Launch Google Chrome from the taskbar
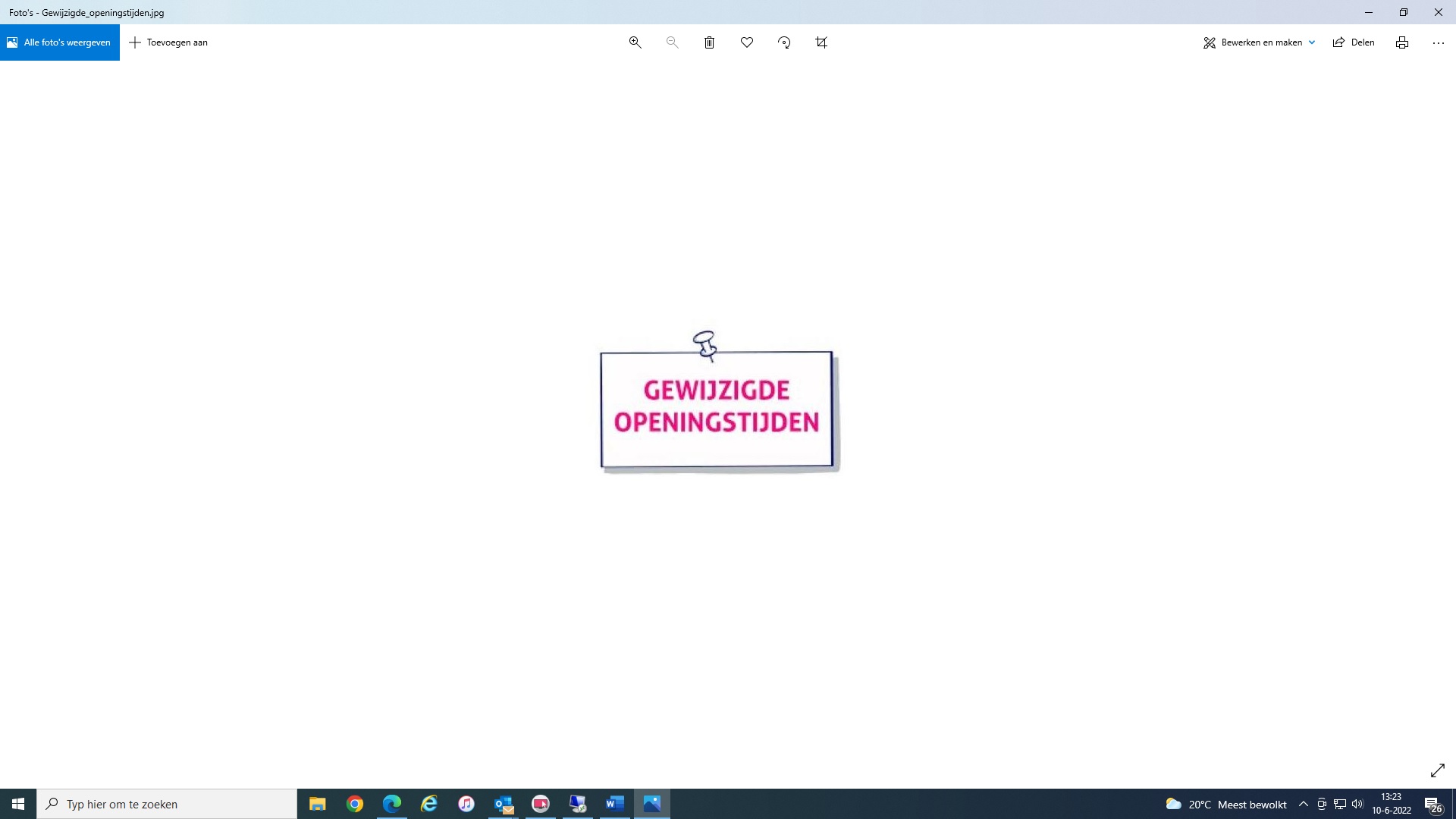This screenshot has width=1456, height=819. click(355, 804)
